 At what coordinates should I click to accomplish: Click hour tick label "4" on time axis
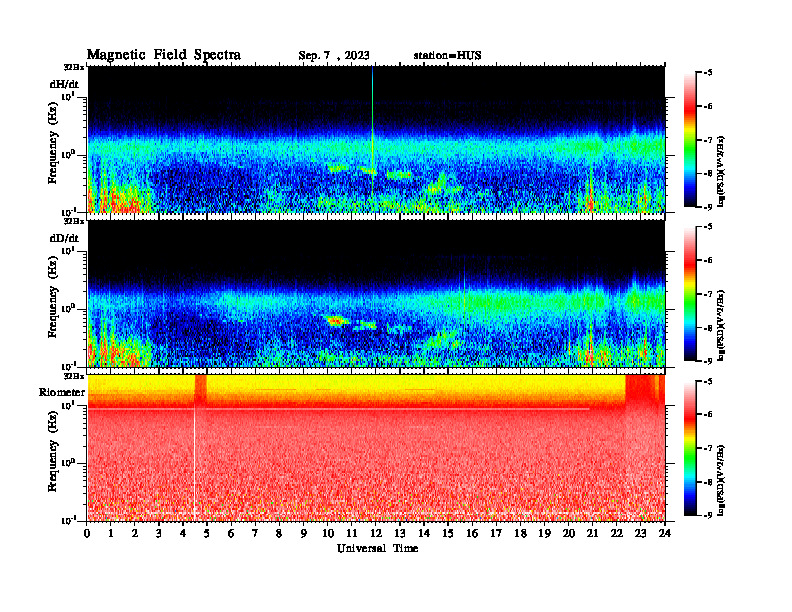pos(183,533)
